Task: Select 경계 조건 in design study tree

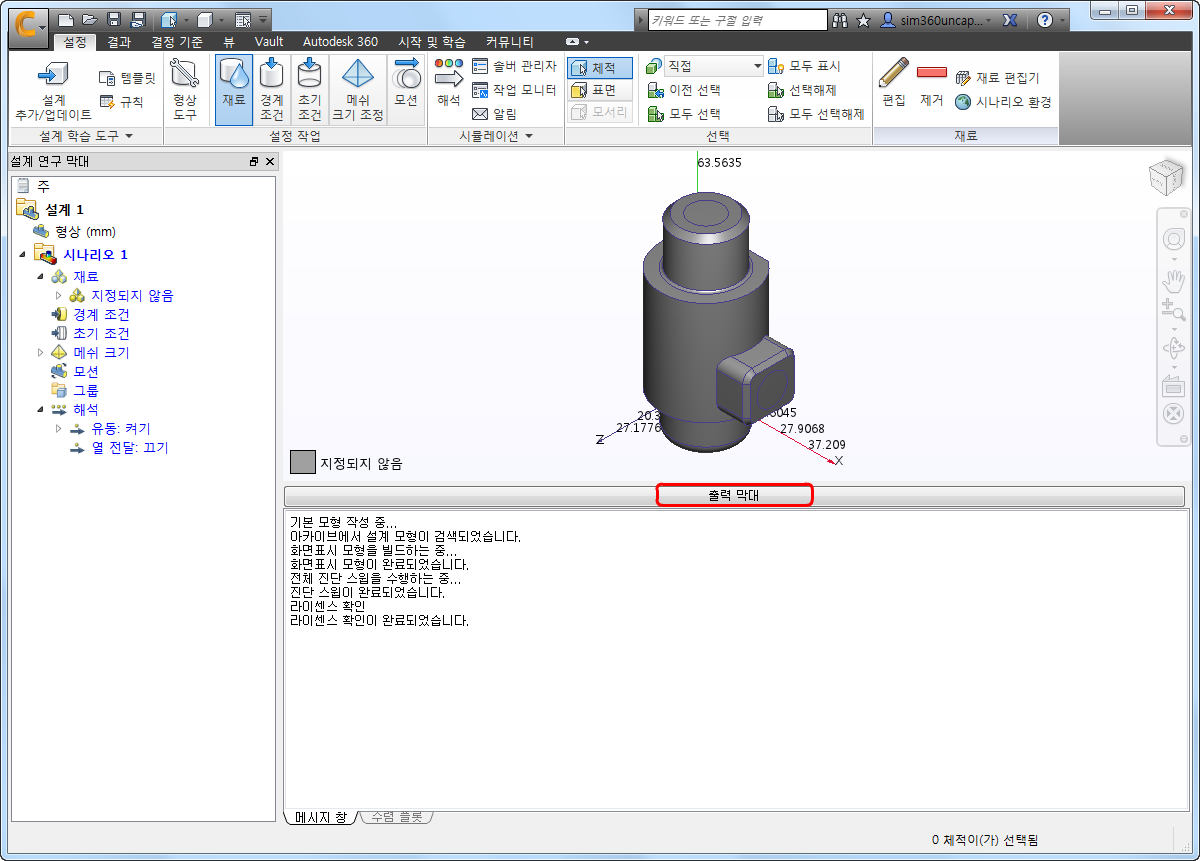Action: [101, 315]
